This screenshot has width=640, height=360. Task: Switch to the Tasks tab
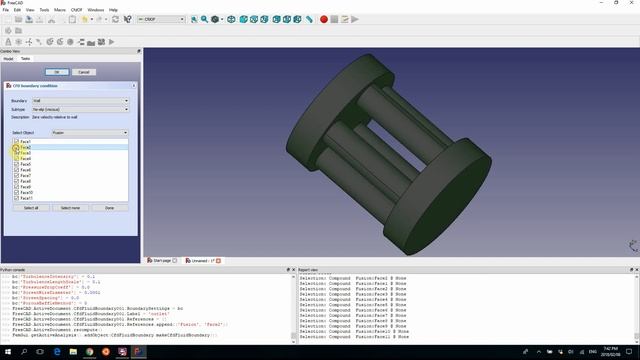25,59
